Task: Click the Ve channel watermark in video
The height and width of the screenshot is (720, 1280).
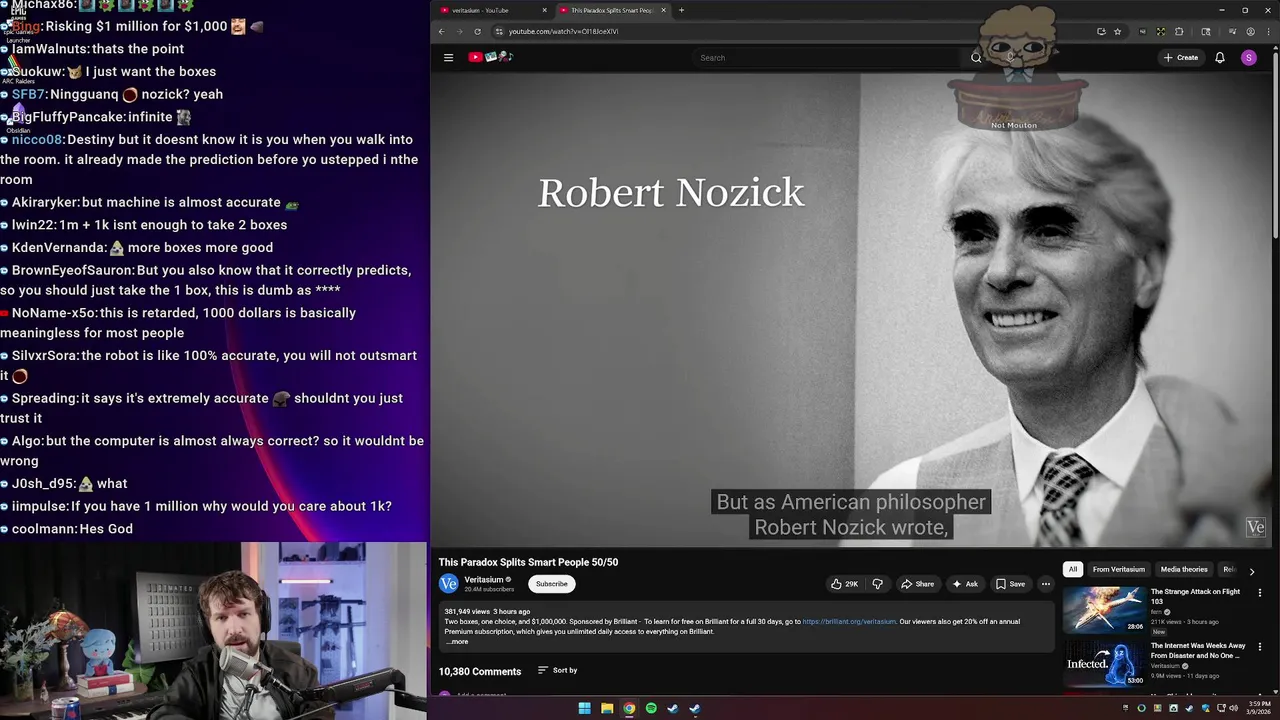Action: pyautogui.click(x=1256, y=528)
